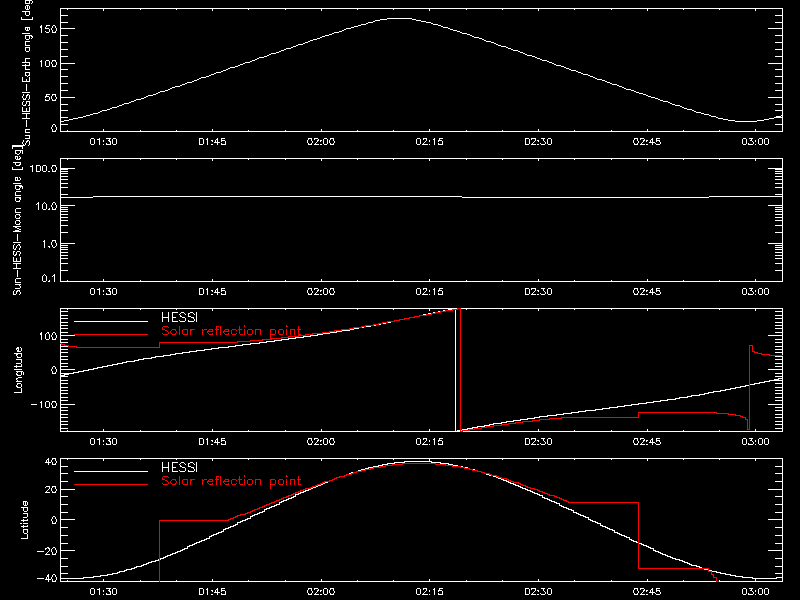This screenshot has height=600, width=800.
Task: Click 02:45 time label under Longitude plot
Action: pyautogui.click(x=647, y=442)
